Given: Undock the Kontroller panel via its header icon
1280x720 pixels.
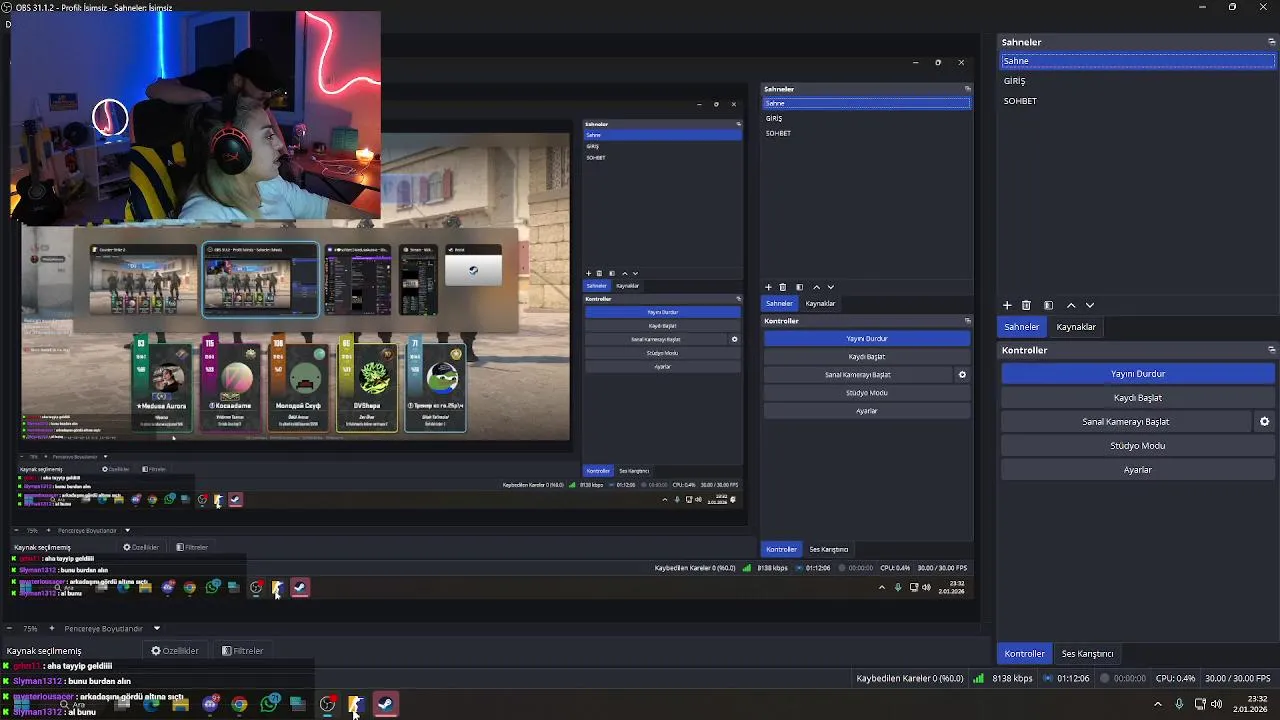Looking at the screenshot, I should (x=1272, y=350).
